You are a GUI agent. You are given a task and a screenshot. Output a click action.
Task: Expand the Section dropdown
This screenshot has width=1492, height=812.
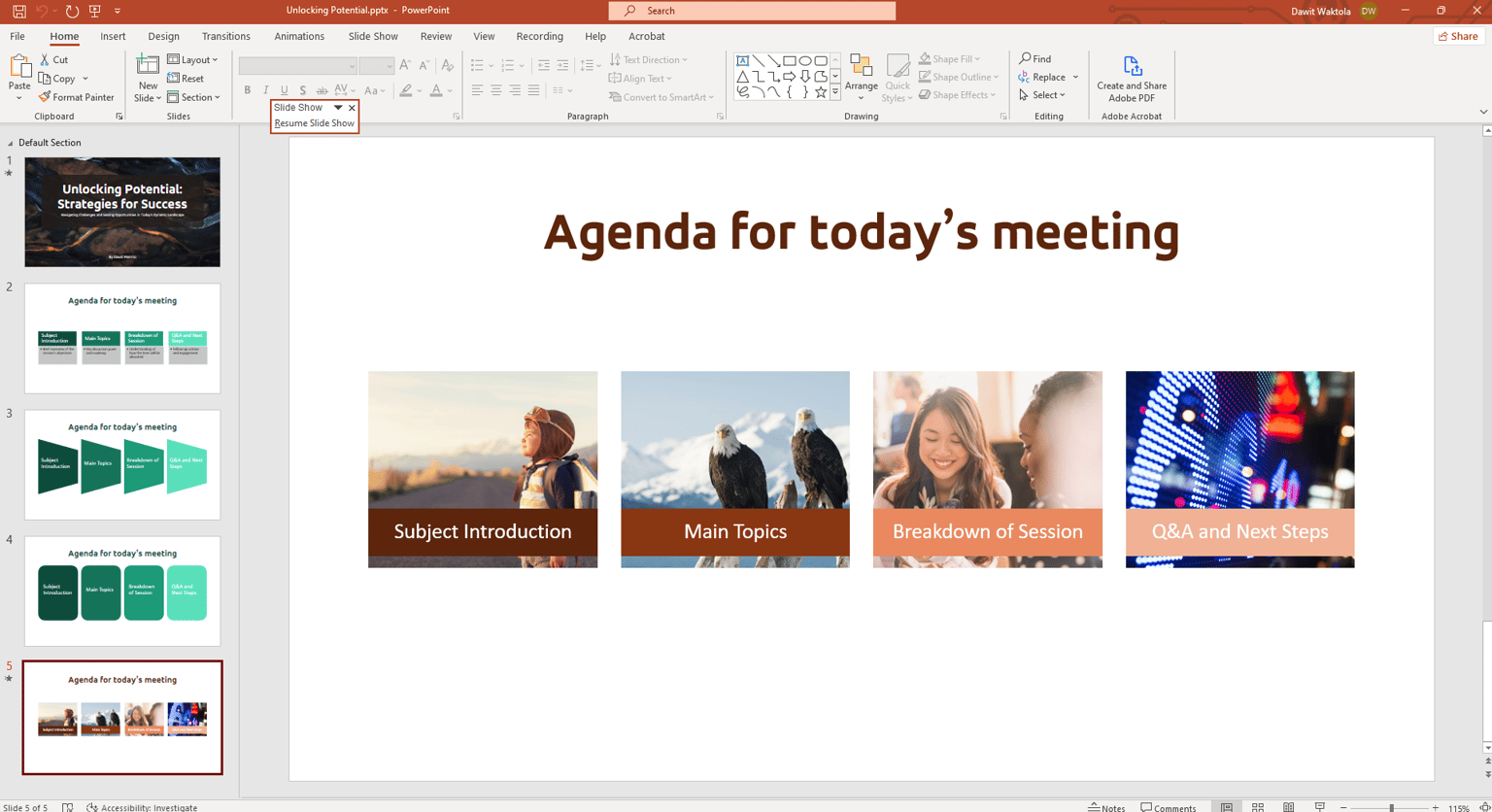click(193, 97)
